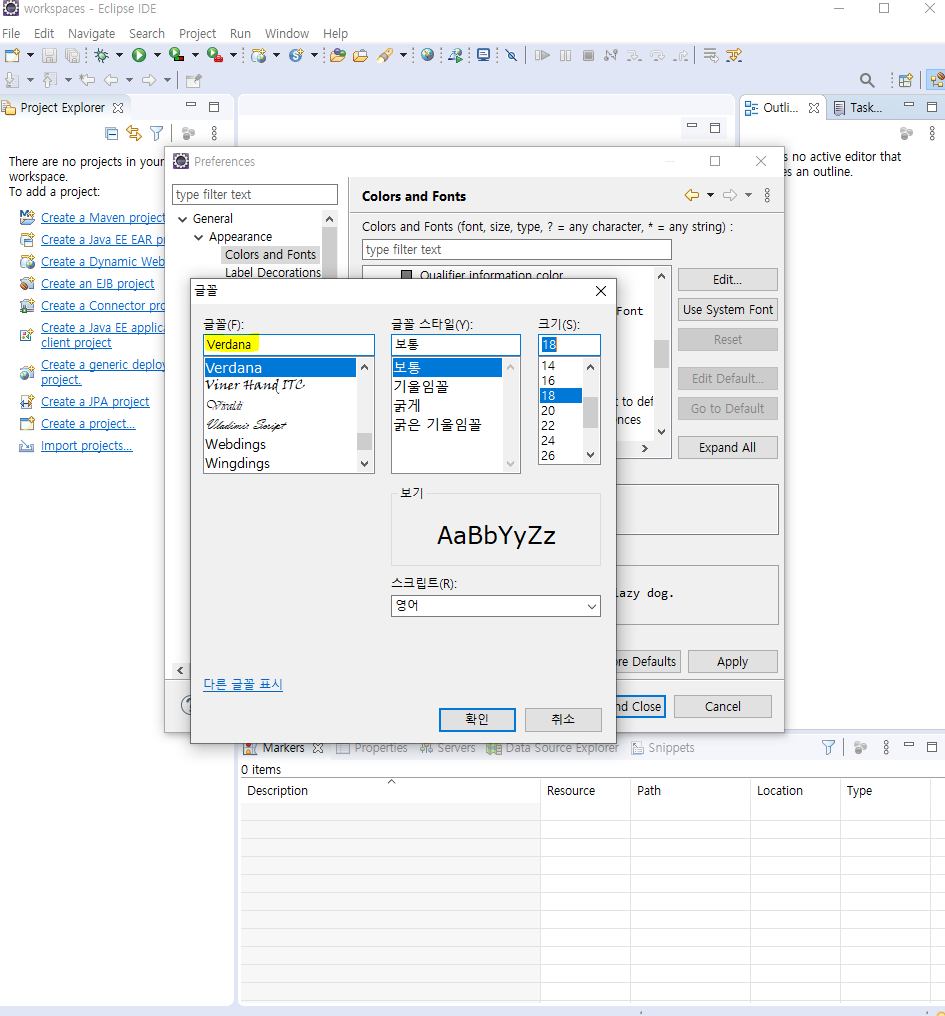Click the filter funnel in Project Explorer

pos(156,133)
